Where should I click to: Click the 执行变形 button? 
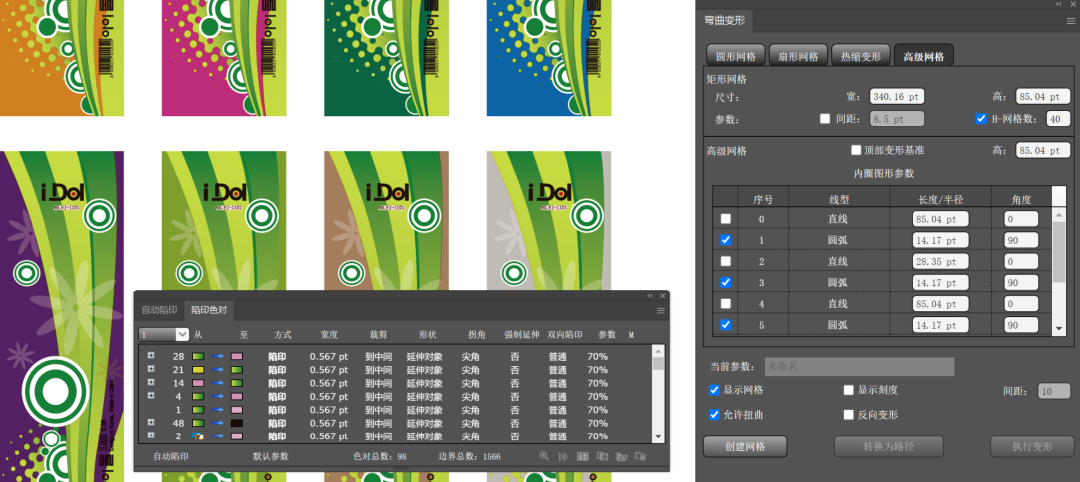coord(1032,446)
